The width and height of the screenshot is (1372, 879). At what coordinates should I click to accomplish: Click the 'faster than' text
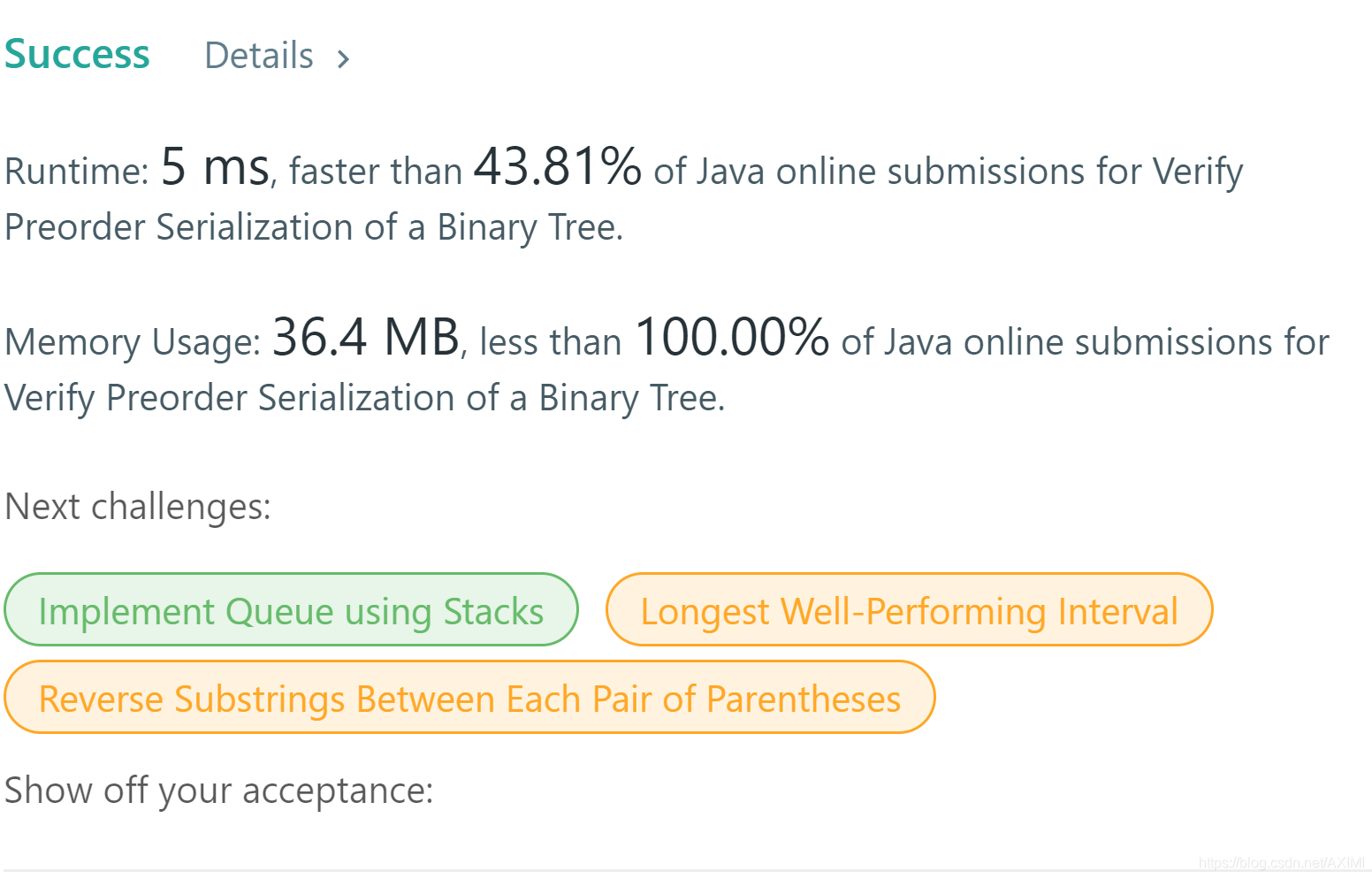pos(376,172)
